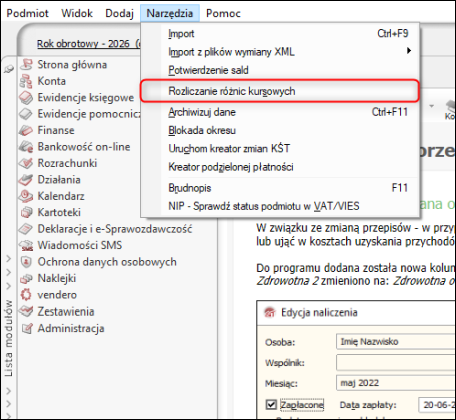Viewport: 456px width, 420px height.
Task: Choose Import from the Narzędzia menu
Action: [280, 34]
